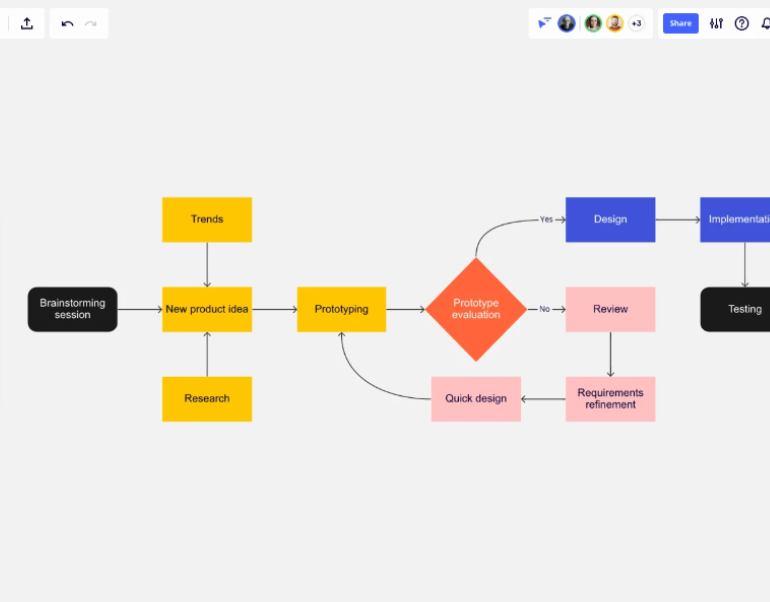Screen dimensions: 770x602
Task: Select the Prototyping box
Action: 341,309
